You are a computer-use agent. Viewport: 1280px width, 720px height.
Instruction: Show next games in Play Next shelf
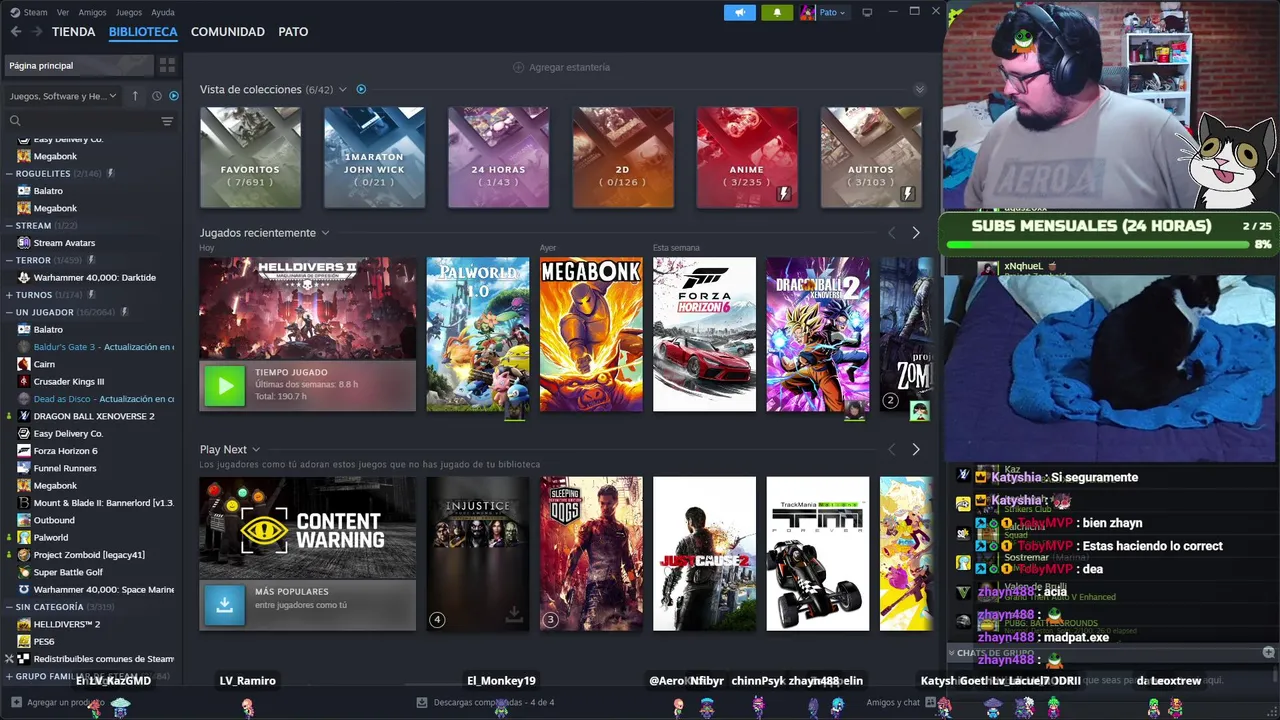pos(915,450)
